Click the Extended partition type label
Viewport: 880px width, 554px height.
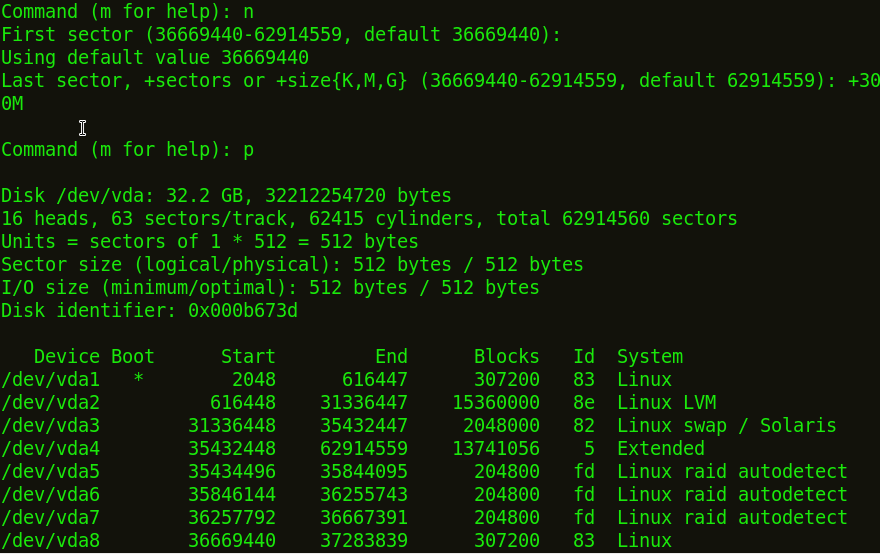[x=661, y=448]
